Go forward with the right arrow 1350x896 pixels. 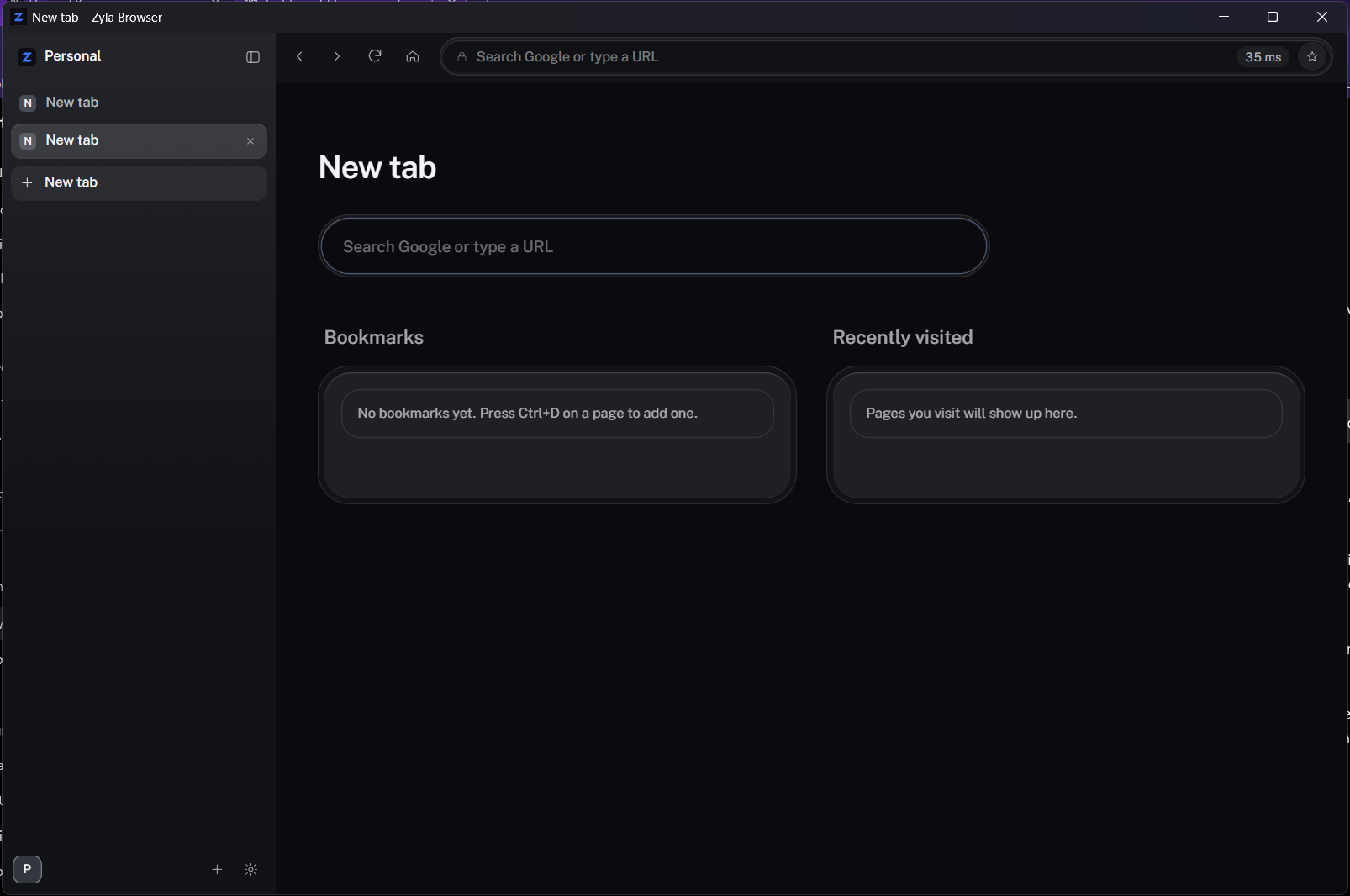coord(337,56)
